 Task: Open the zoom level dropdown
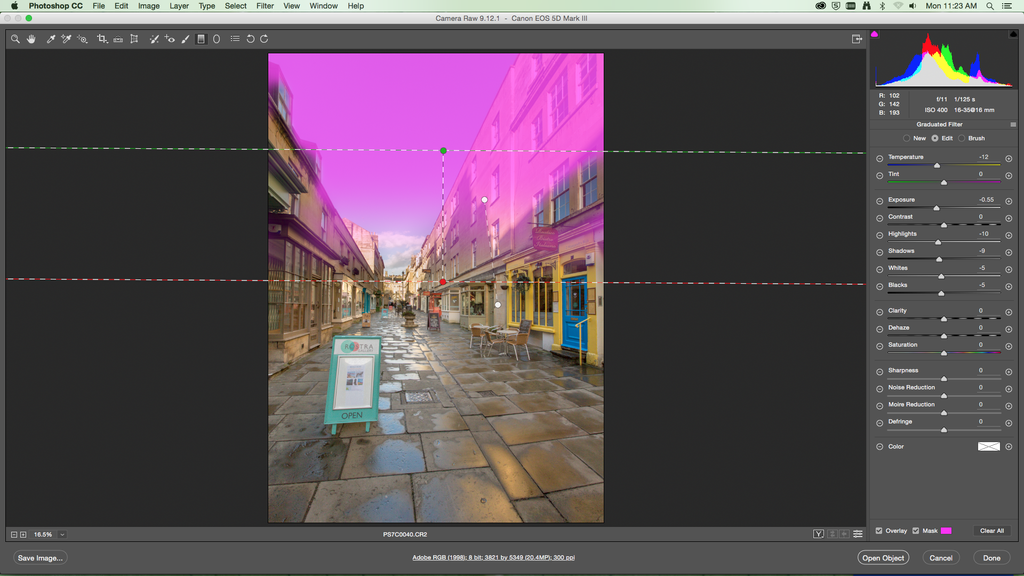coord(62,535)
